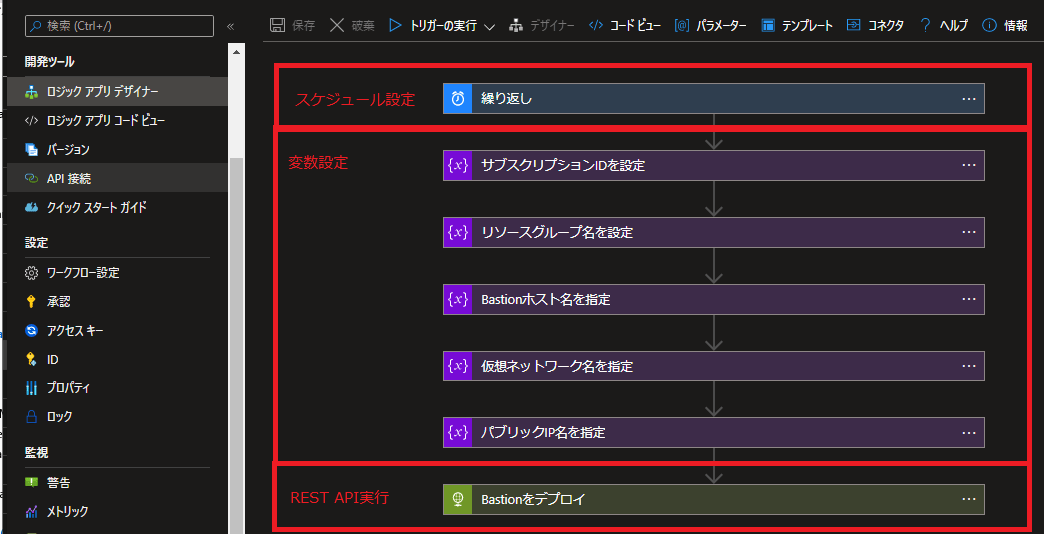Select ロジック アプリ コード ビュー in sidebar

click(x=117, y=121)
